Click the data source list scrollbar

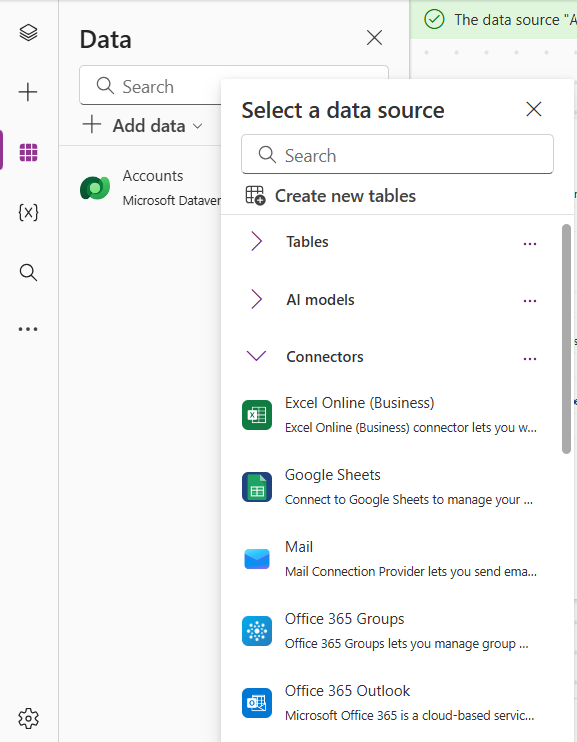[x=566, y=339]
